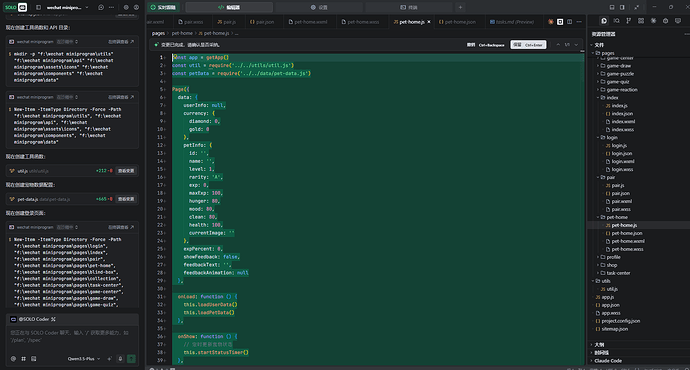The width and height of the screenshot is (690, 370).
Task: Switch to the green real-time follow tab
Action: pos(163,7)
